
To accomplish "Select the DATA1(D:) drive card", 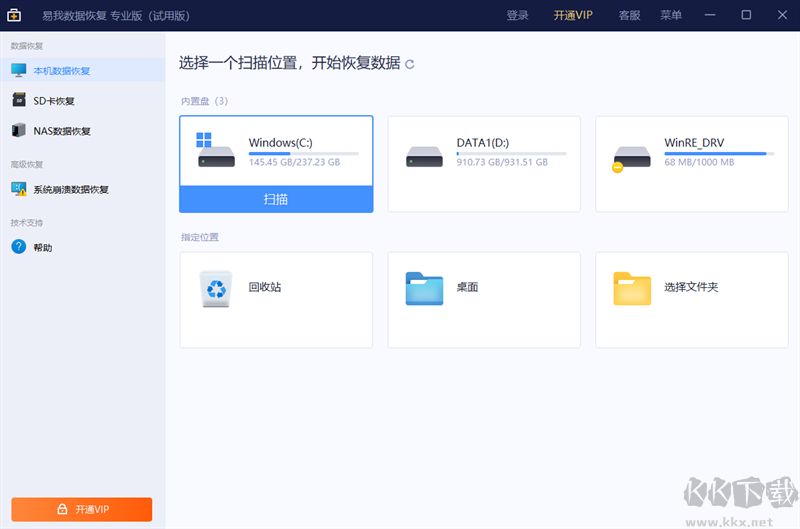I will click(x=484, y=164).
